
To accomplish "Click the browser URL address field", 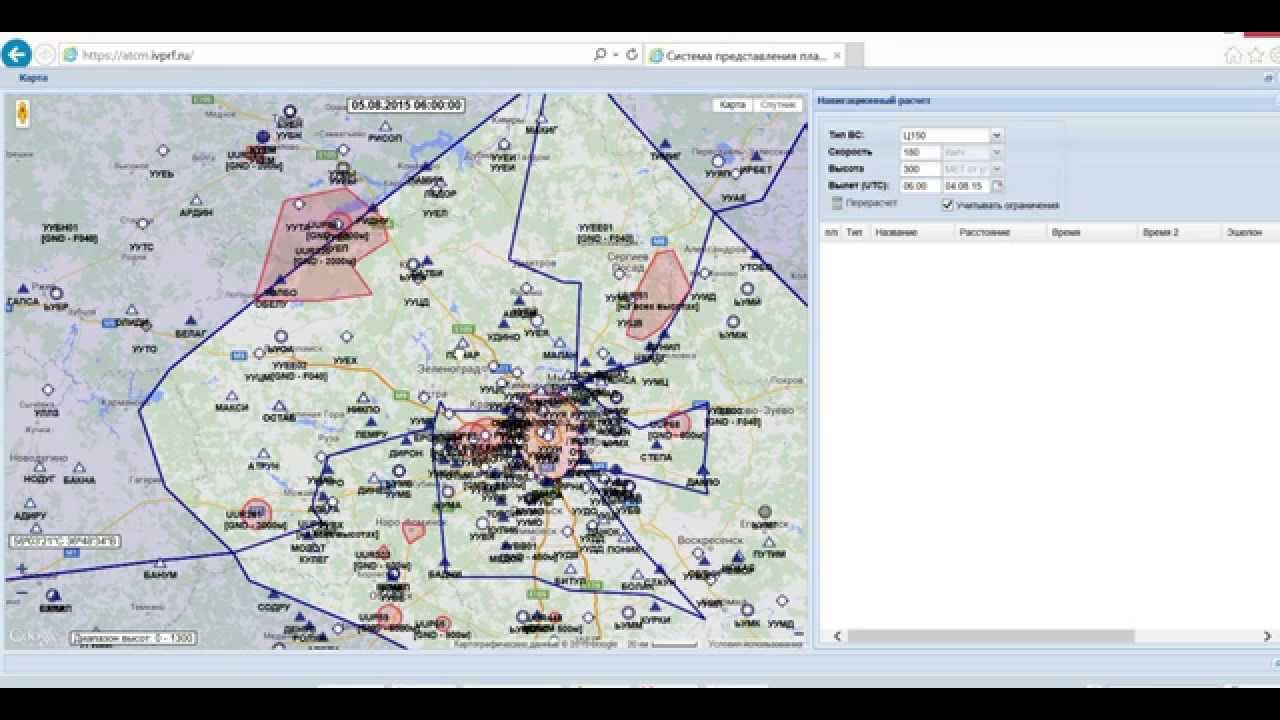I will click(x=325, y=56).
